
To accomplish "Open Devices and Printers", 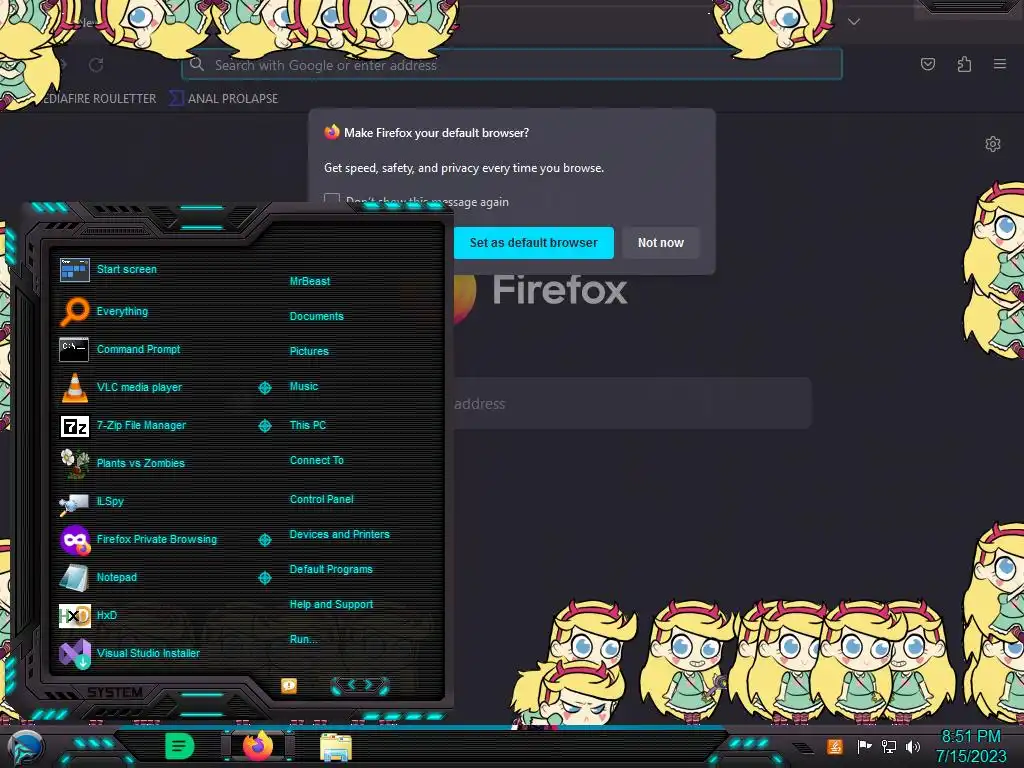I will 339,534.
